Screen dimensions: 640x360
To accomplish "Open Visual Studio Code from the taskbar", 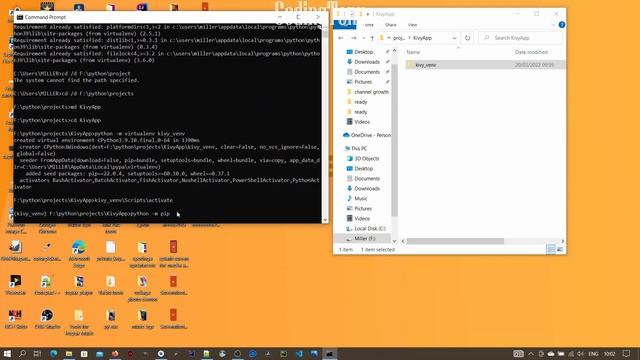I will 299,354.
